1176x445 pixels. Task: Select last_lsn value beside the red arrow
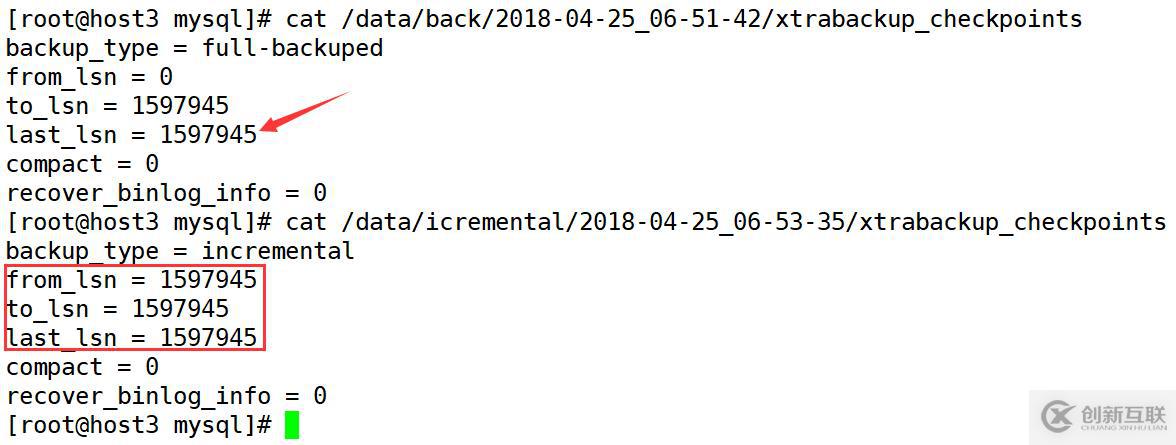[208, 134]
